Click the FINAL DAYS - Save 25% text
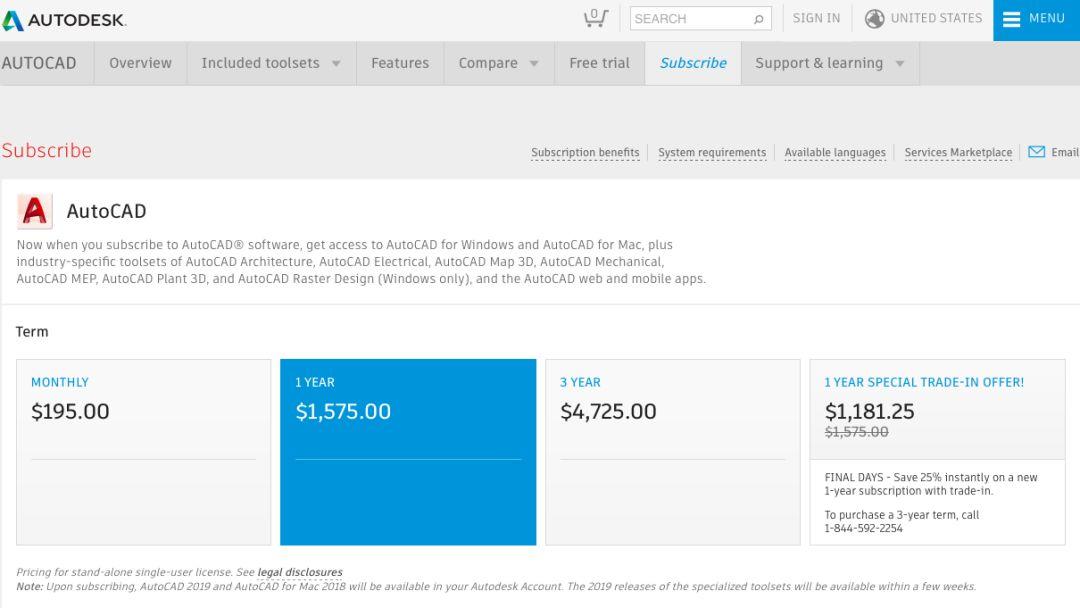Screen dimensions: 1080x608 pyautogui.click(x=931, y=484)
